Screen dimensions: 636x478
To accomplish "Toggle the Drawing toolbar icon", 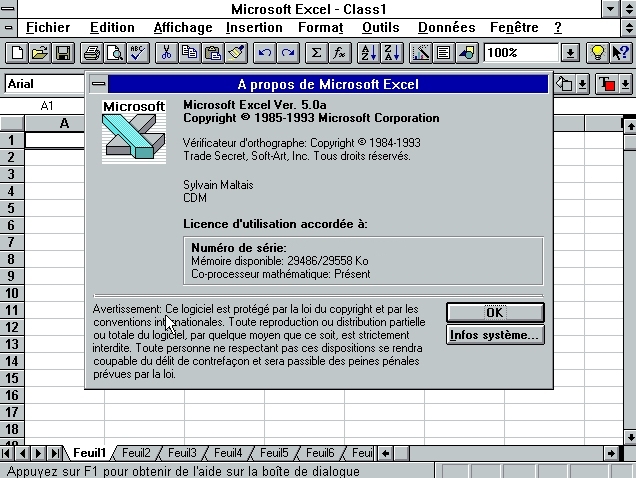I will coord(466,53).
